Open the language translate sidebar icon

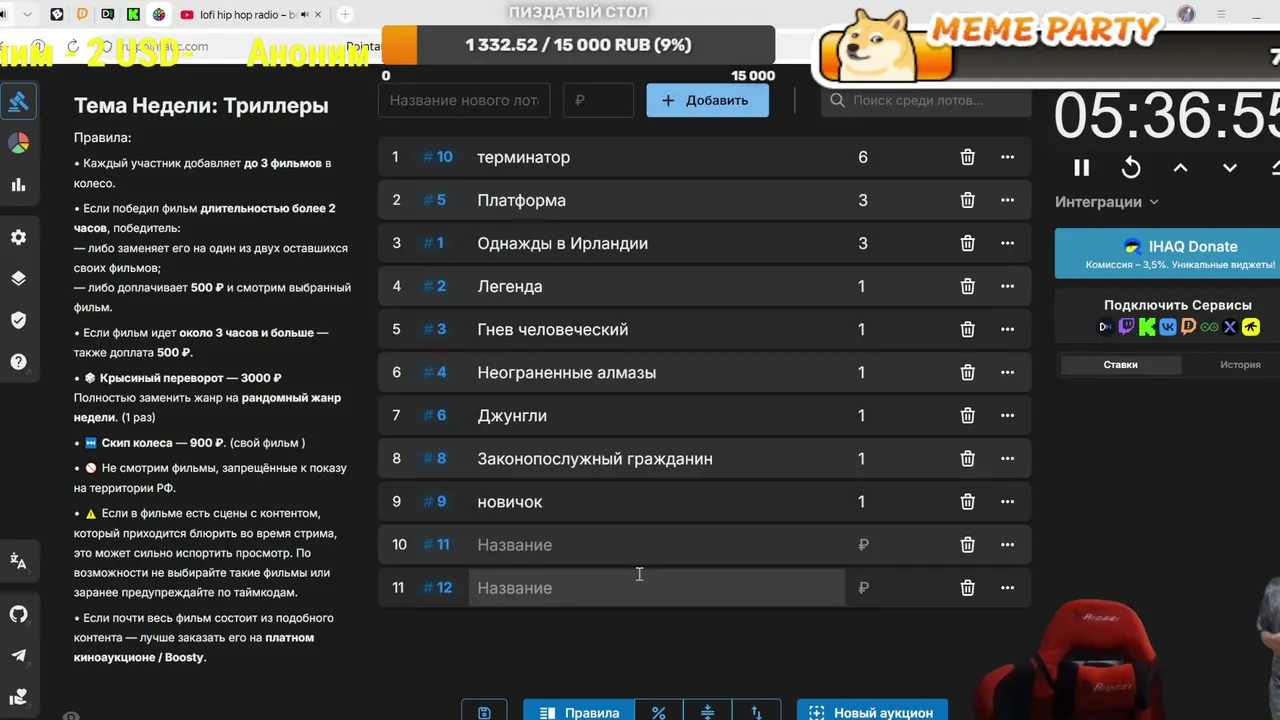point(18,561)
